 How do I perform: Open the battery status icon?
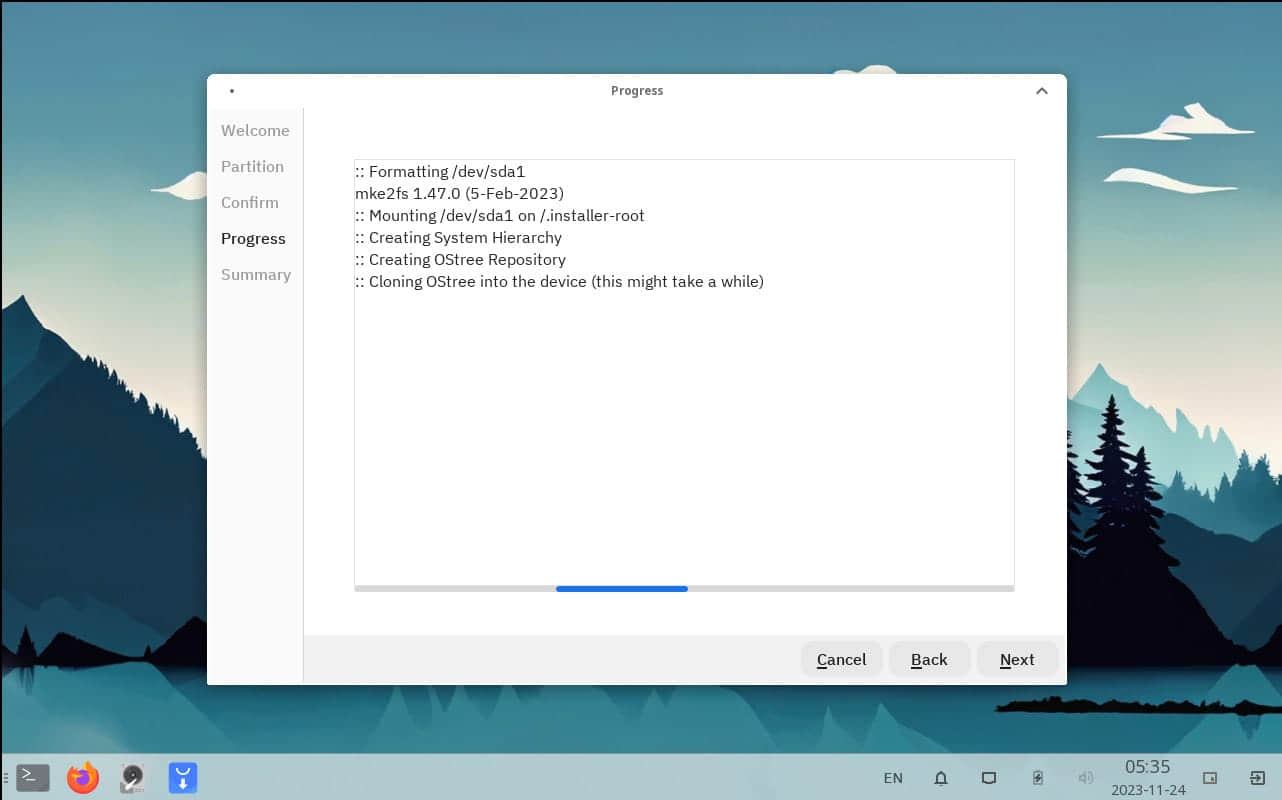[x=1038, y=778]
